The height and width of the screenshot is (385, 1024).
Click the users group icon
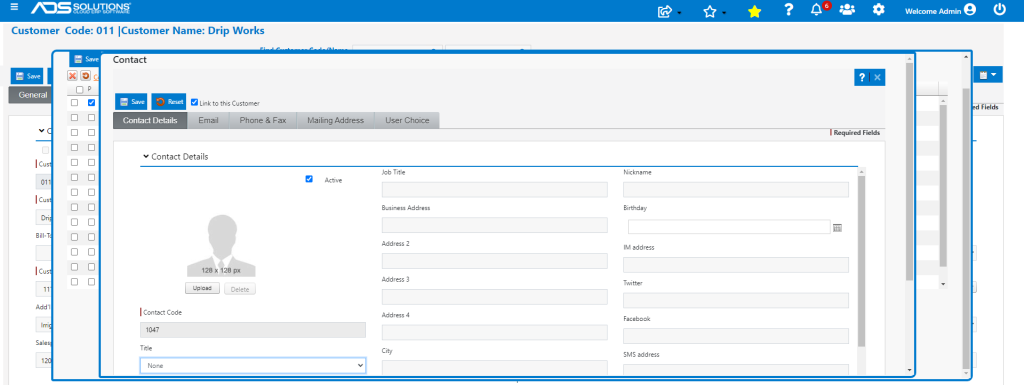(x=847, y=10)
